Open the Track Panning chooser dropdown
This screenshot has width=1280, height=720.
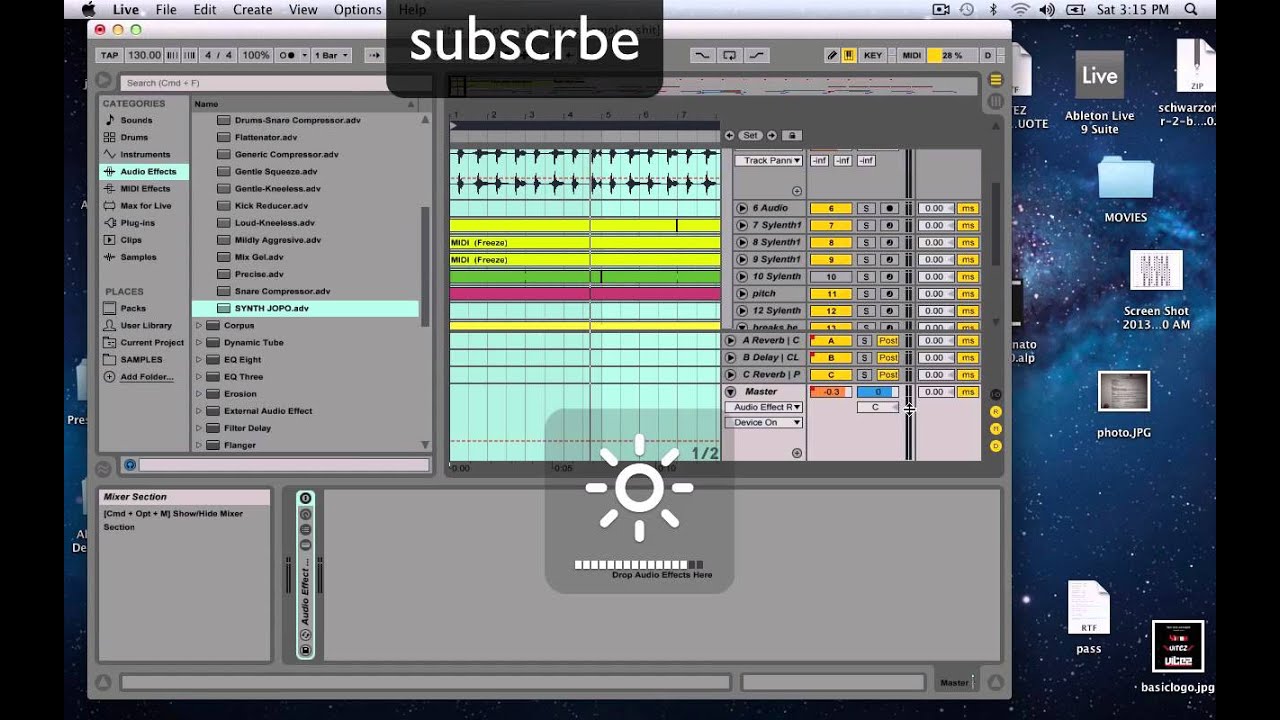(769, 160)
